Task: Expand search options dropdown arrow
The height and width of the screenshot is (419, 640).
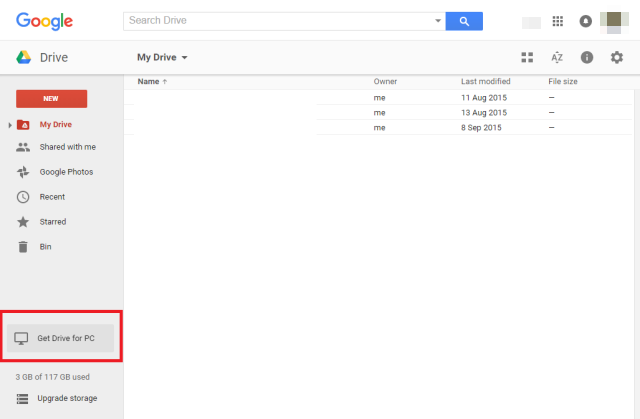Action: pyautogui.click(x=437, y=20)
